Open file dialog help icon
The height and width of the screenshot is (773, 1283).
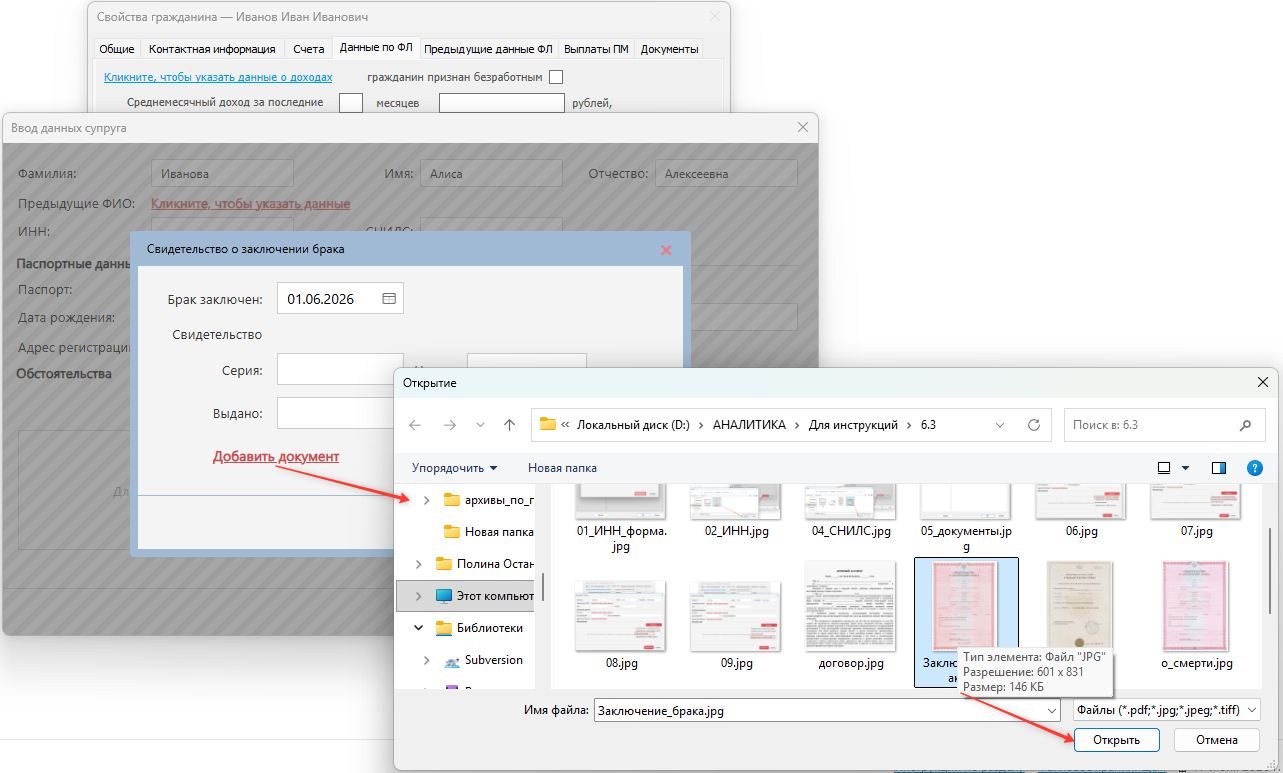(x=1254, y=468)
